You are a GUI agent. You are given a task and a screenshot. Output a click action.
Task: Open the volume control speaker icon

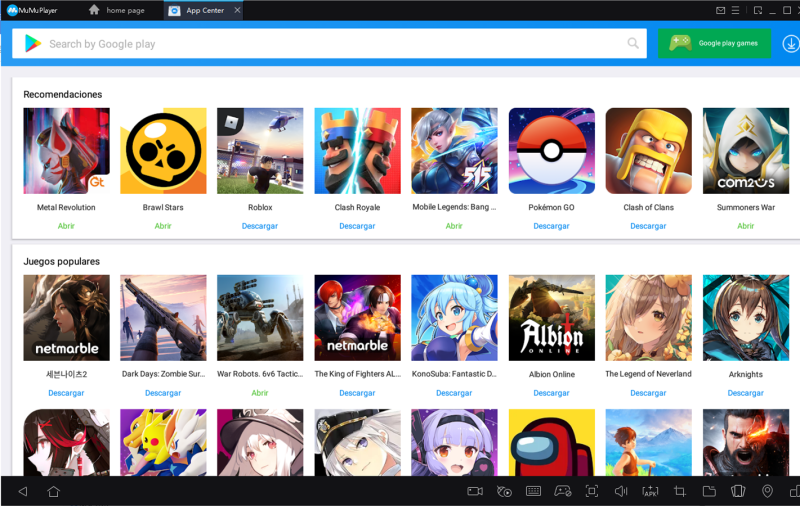click(621, 491)
